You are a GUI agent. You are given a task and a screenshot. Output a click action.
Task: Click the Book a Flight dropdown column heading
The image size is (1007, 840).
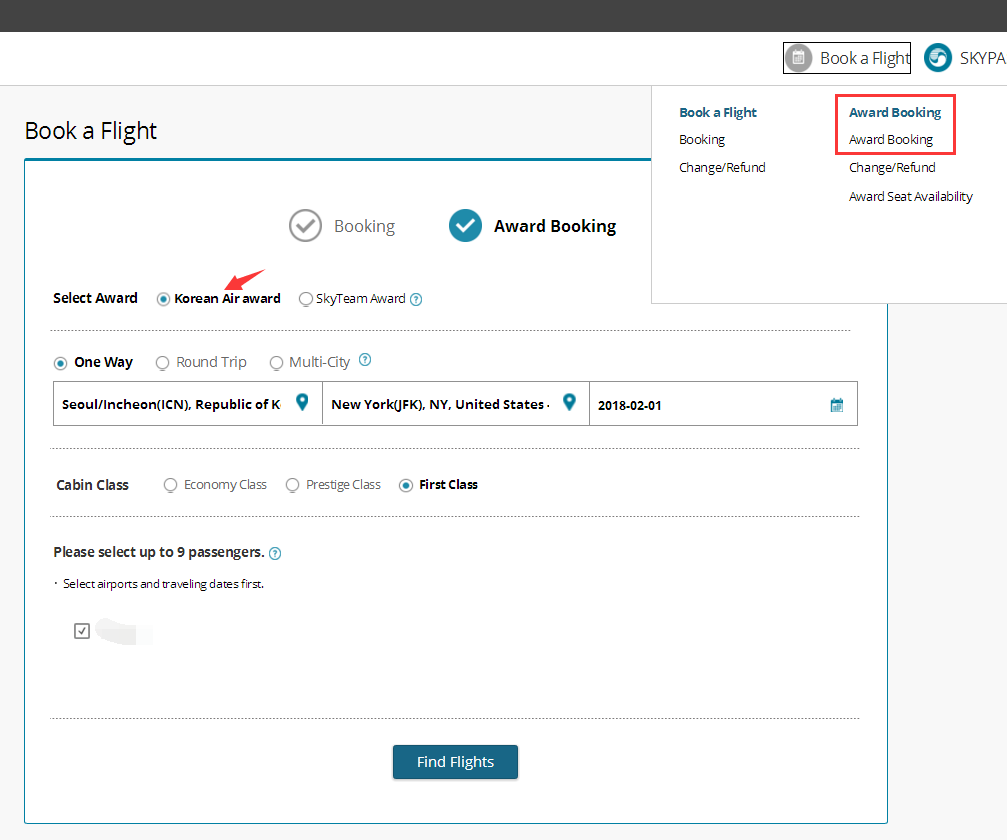(x=718, y=112)
